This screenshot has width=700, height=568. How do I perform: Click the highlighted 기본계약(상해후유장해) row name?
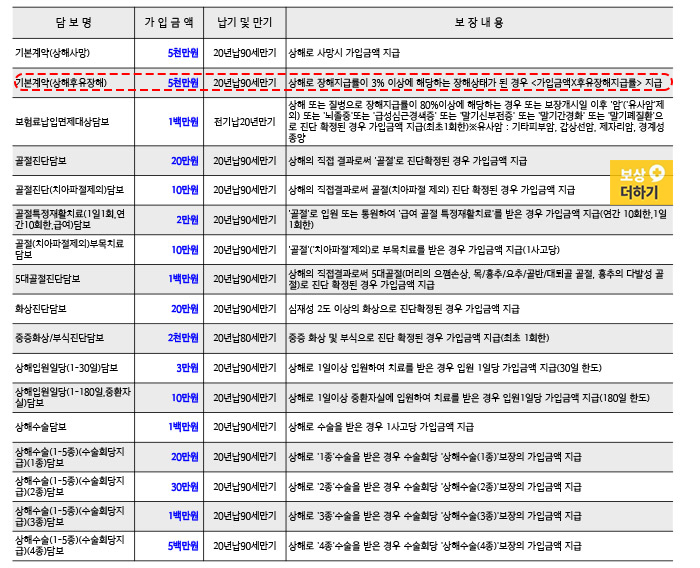coord(58,82)
